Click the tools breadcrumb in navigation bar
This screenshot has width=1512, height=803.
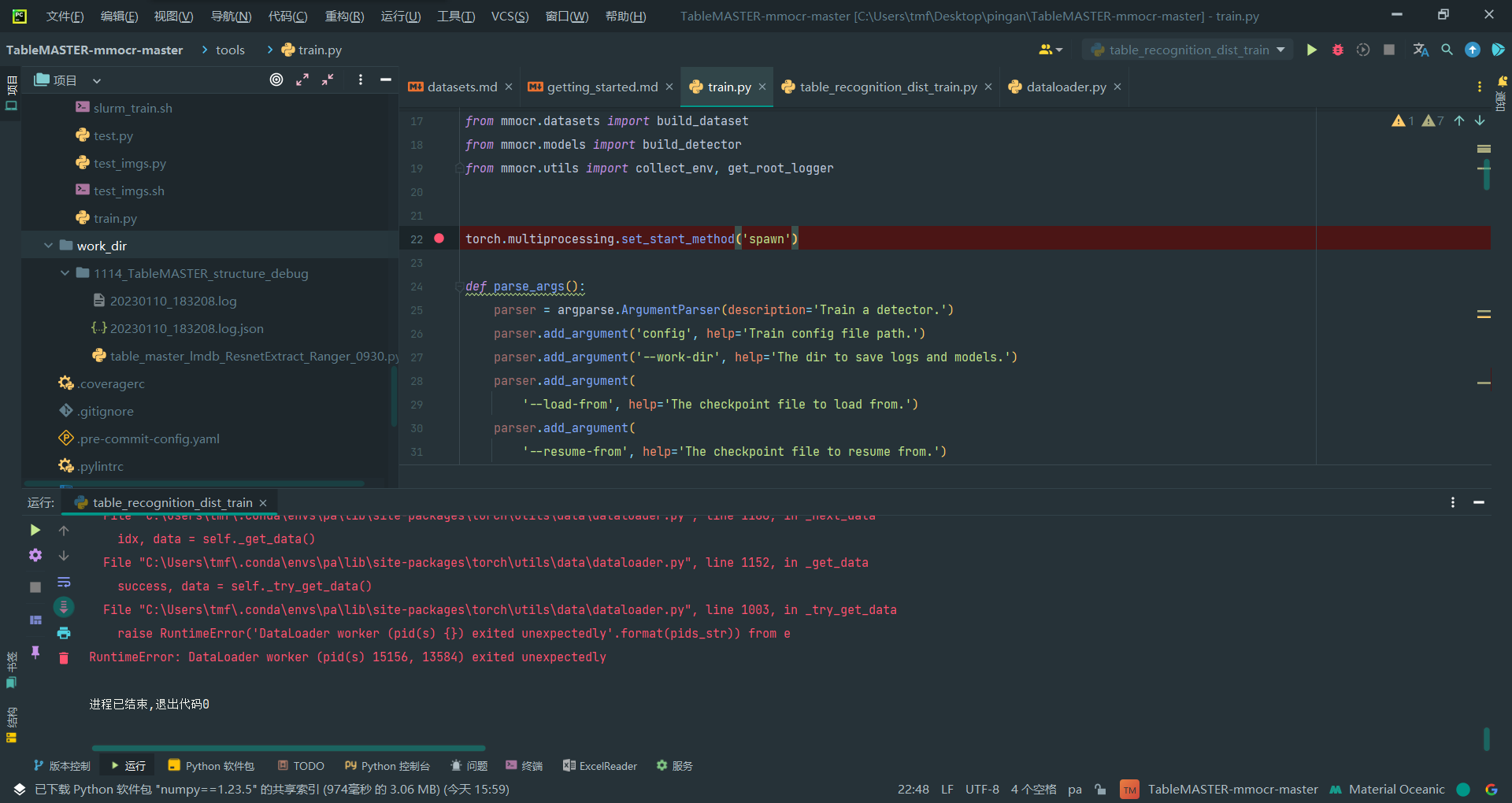pos(230,50)
